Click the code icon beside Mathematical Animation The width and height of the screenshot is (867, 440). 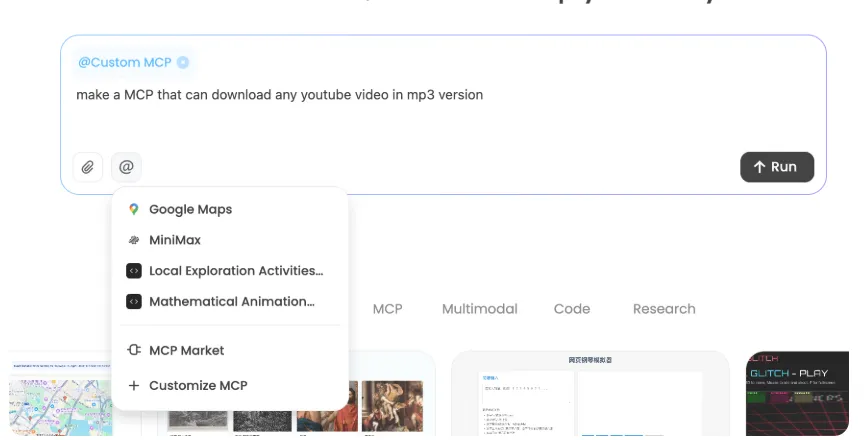[134, 302]
